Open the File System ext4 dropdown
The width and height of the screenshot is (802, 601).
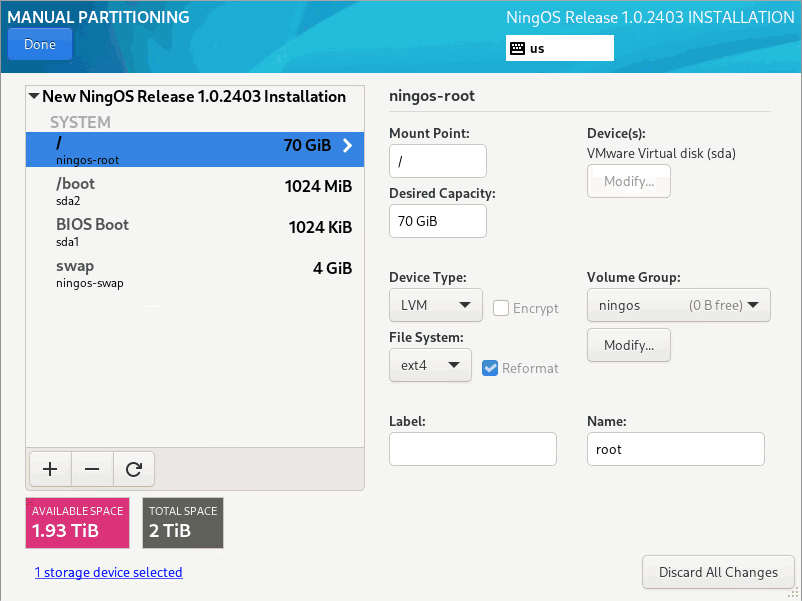430,365
